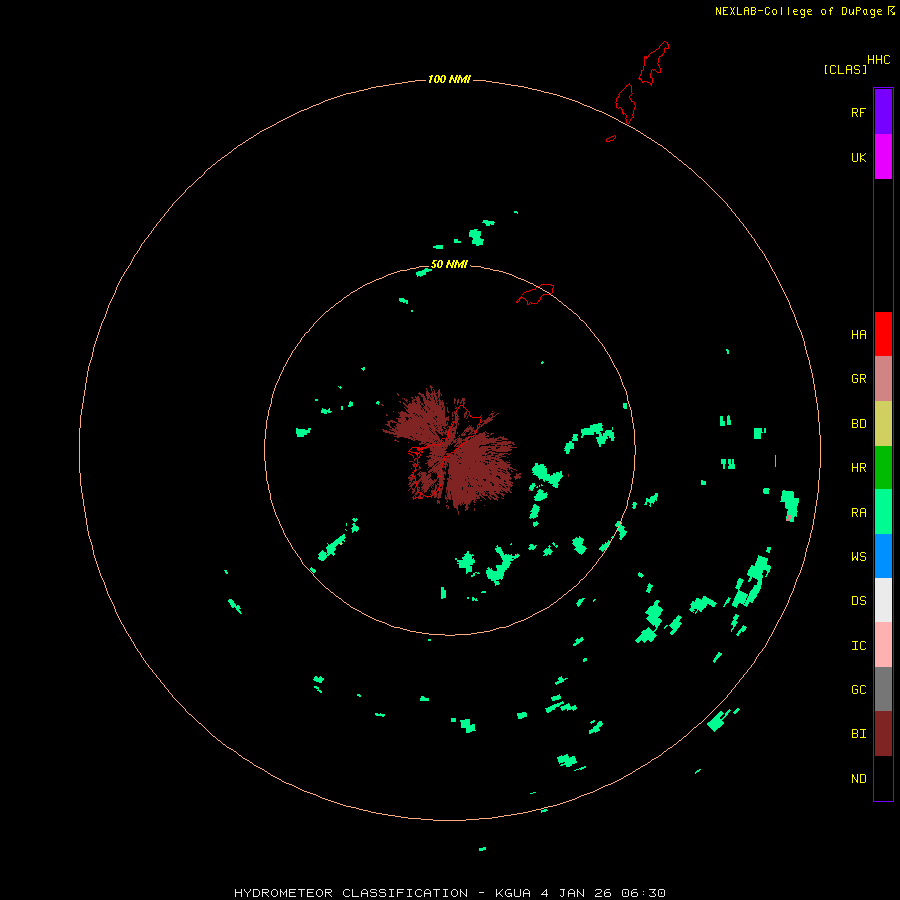This screenshot has width=900, height=900.
Task: Click the HA red legend swatch
Action: tap(883, 334)
